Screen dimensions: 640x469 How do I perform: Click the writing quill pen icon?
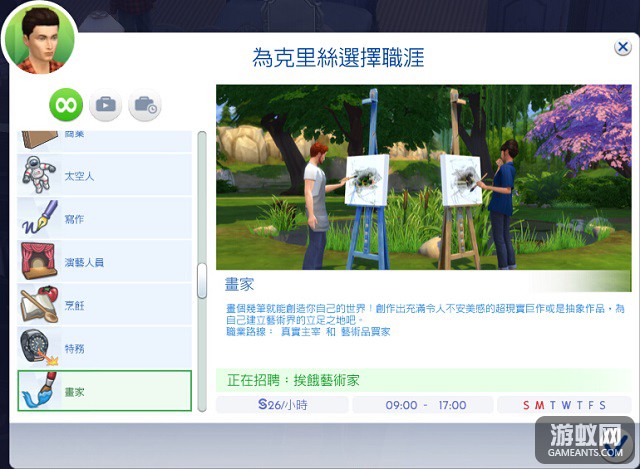click(x=40, y=218)
